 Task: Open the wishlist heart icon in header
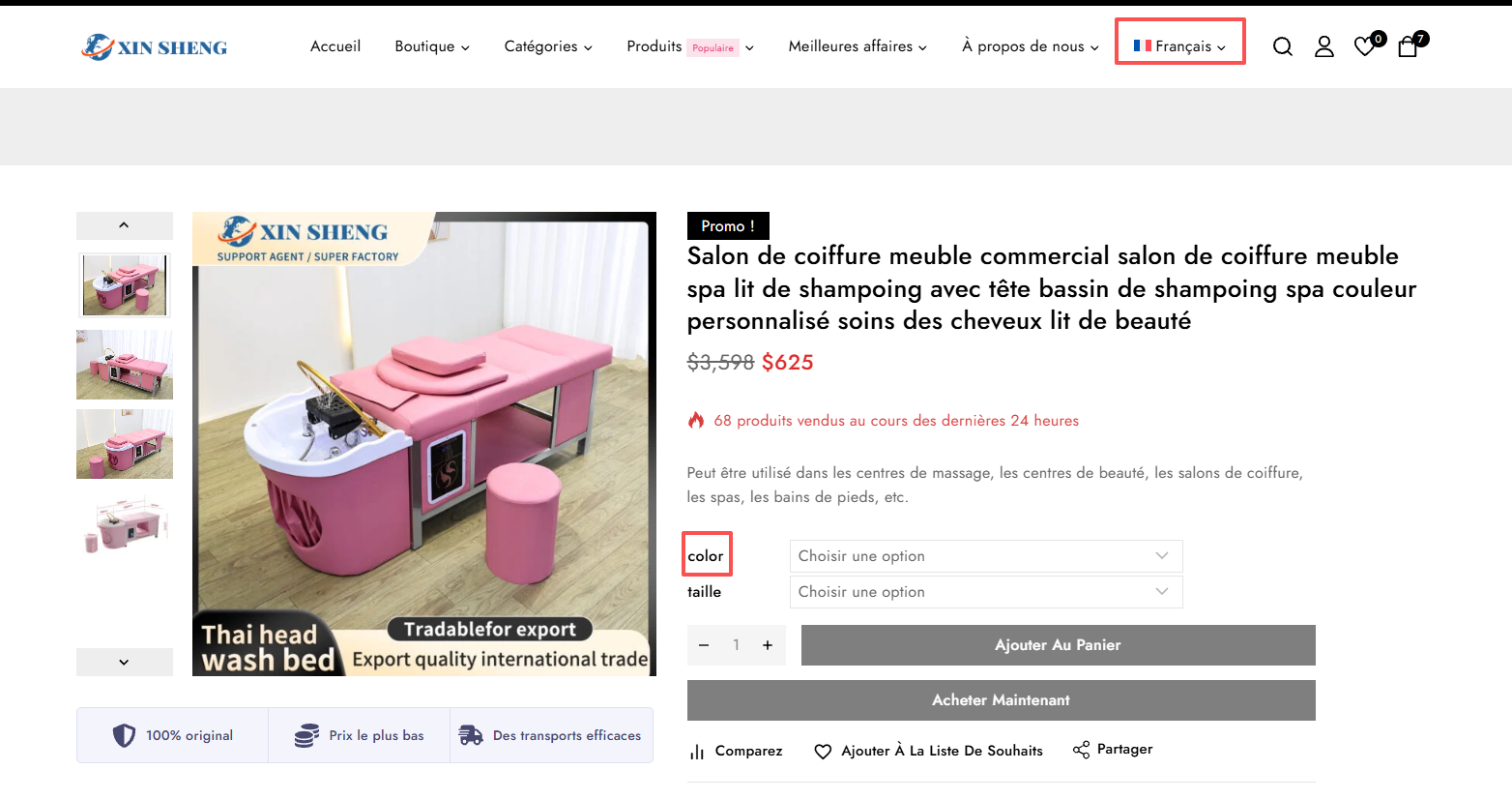pos(1364,45)
